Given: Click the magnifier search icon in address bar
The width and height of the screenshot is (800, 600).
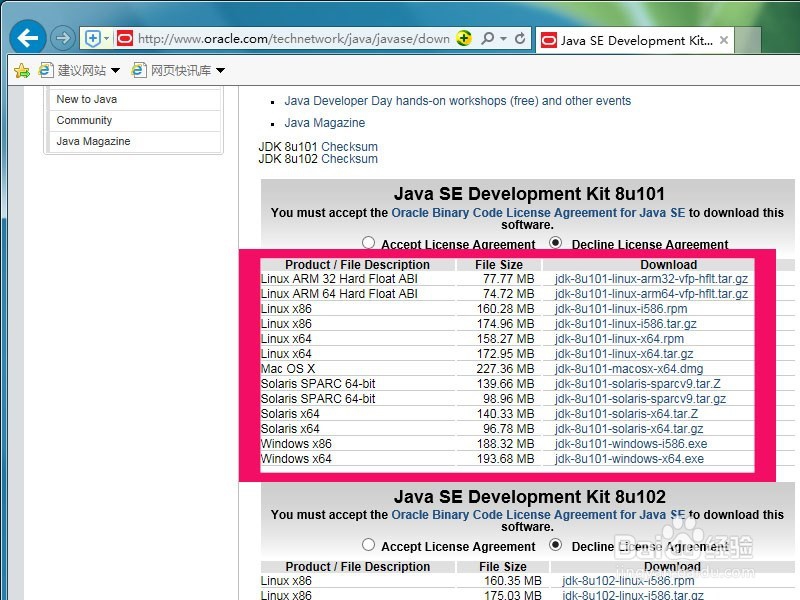Looking at the screenshot, I should pos(488,38).
